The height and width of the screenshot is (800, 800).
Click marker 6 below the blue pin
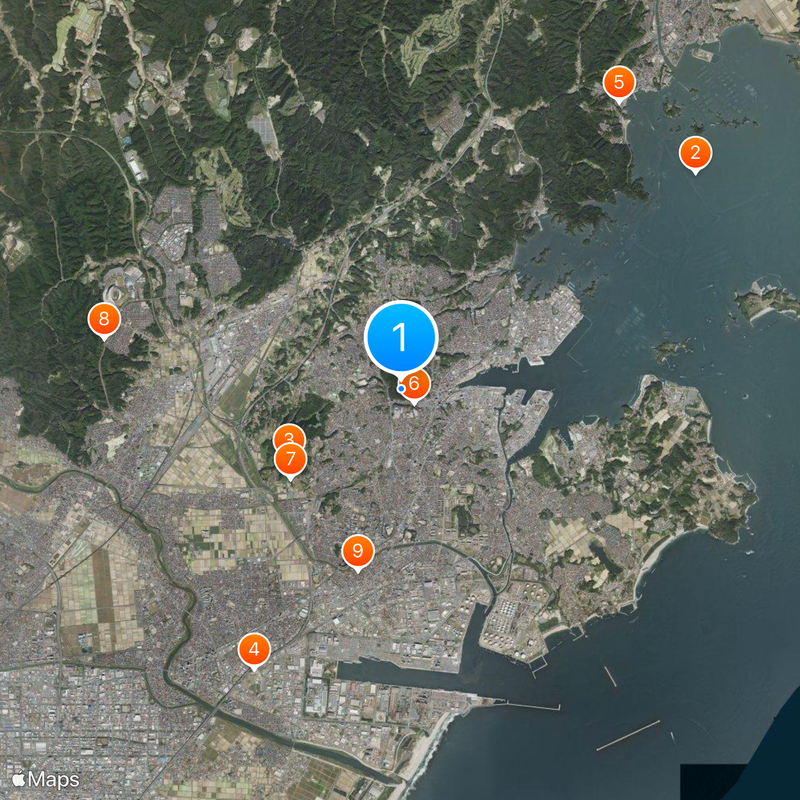tap(415, 383)
